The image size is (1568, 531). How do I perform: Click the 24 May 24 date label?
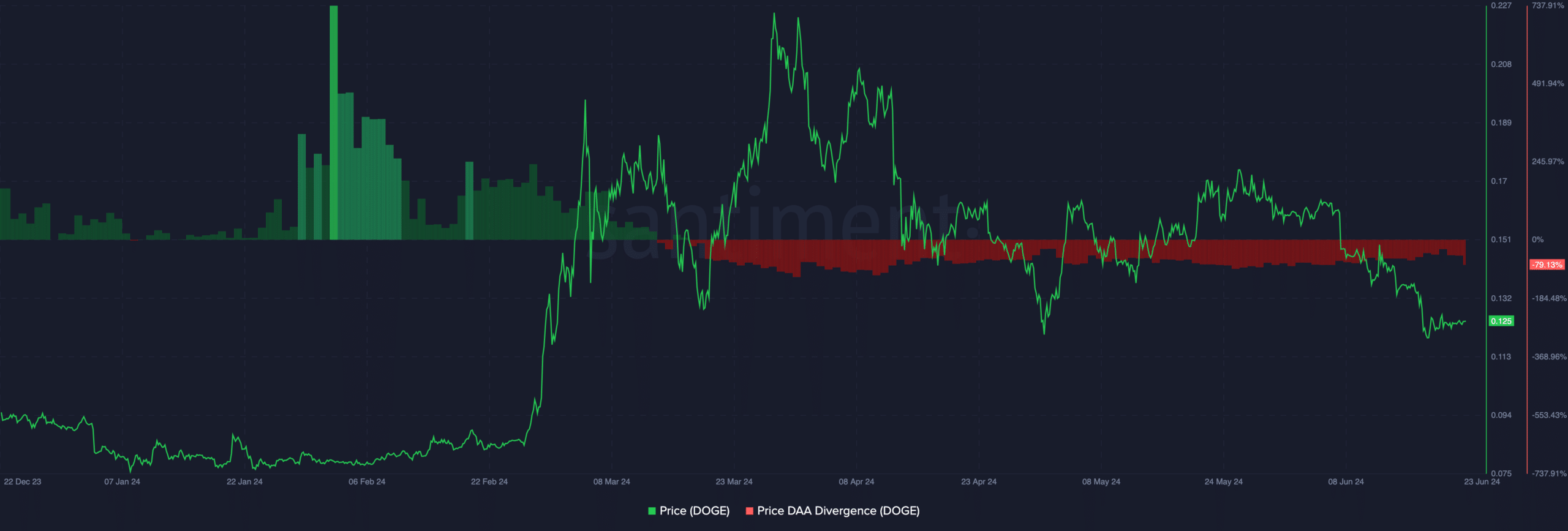pos(1224,482)
